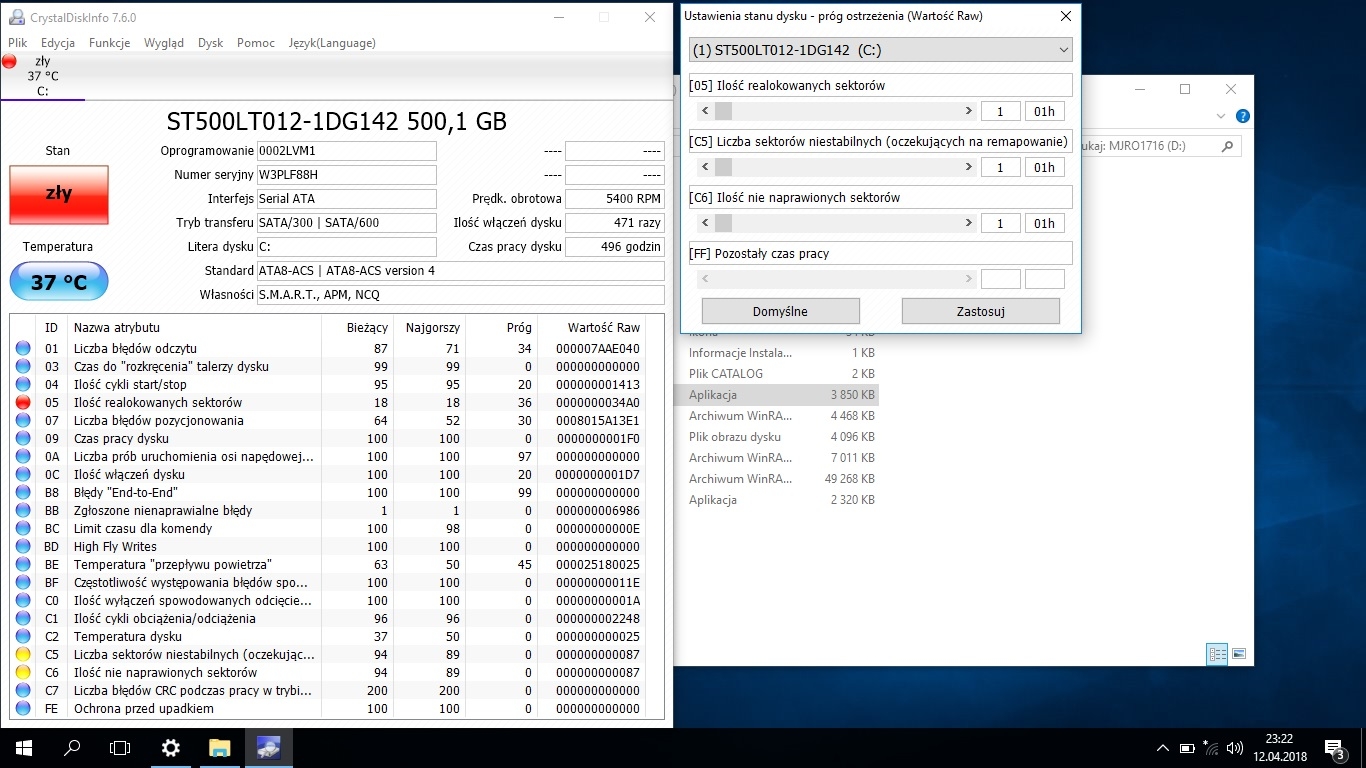
Task: Show hidden tray icons with the chevron
Action: pyautogui.click(x=1162, y=747)
